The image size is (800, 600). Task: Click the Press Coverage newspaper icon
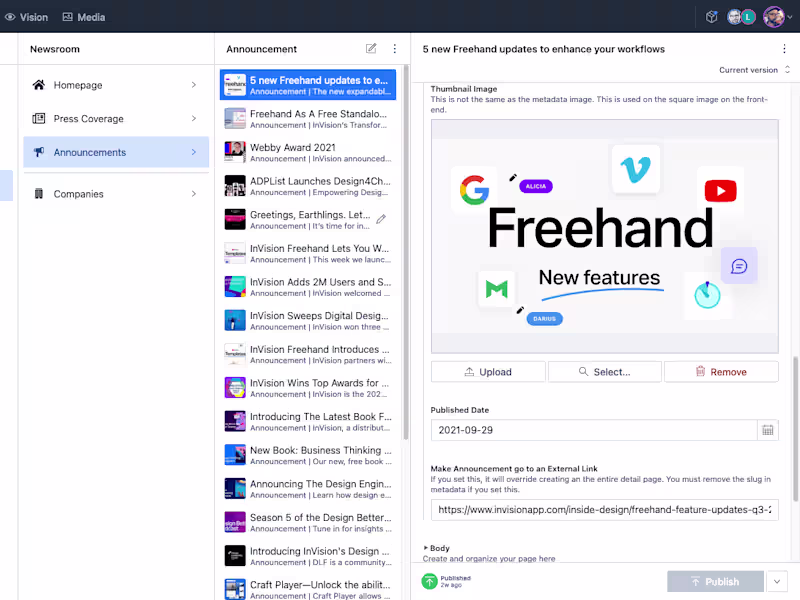coord(39,118)
